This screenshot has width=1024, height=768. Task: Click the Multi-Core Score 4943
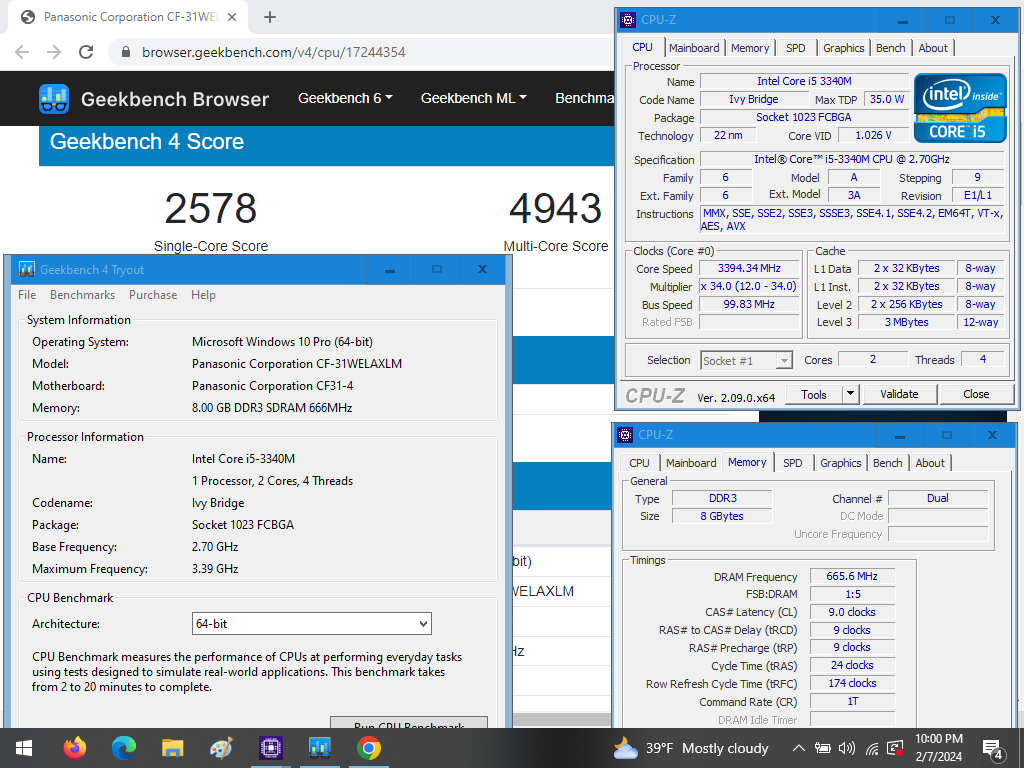click(555, 208)
